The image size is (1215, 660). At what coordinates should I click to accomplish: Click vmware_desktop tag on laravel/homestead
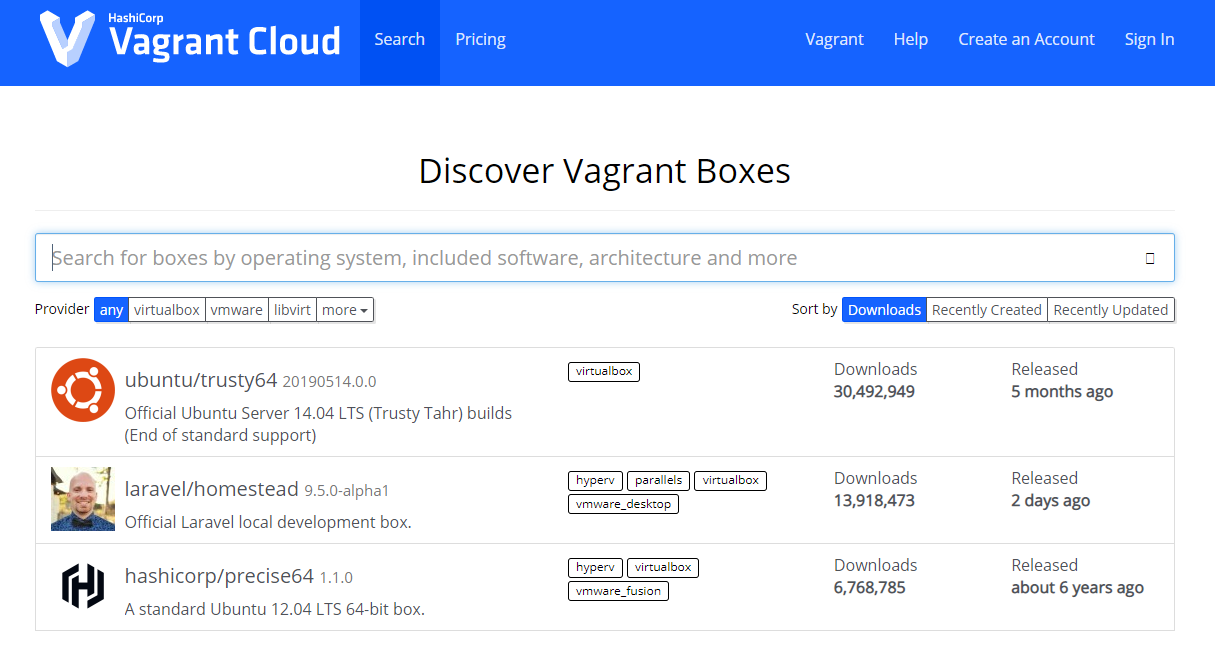click(623, 504)
